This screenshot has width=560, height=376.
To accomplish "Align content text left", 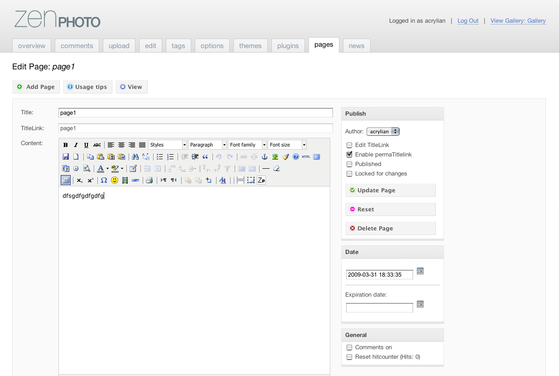I will tap(111, 145).
